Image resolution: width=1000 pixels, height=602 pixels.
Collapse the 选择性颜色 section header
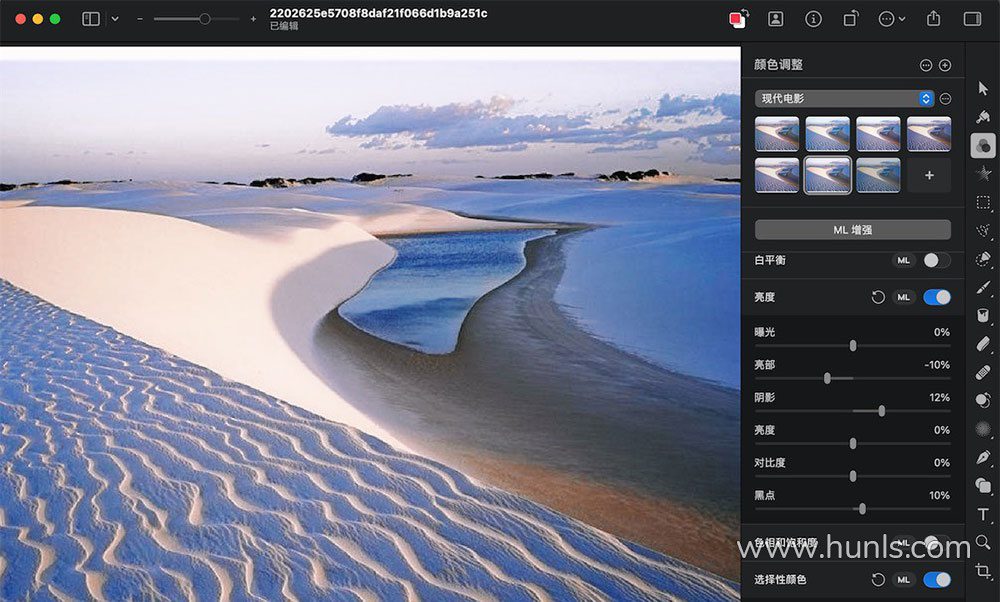[x=780, y=580]
